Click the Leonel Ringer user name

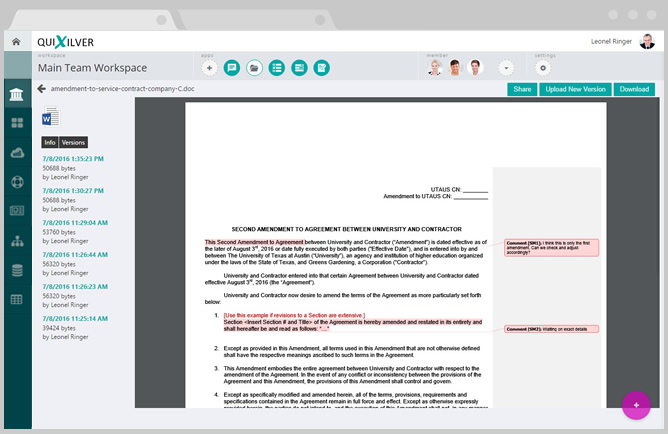(x=611, y=41)
